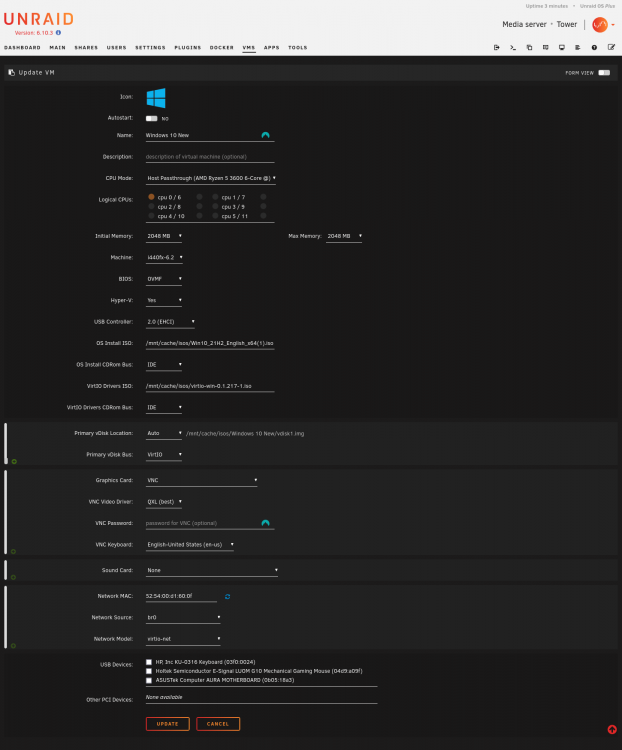Screen dimensions: 622x750
Task: Expand the account dropdown arrow
Action: pyautogui.click(x=613, y=25)
